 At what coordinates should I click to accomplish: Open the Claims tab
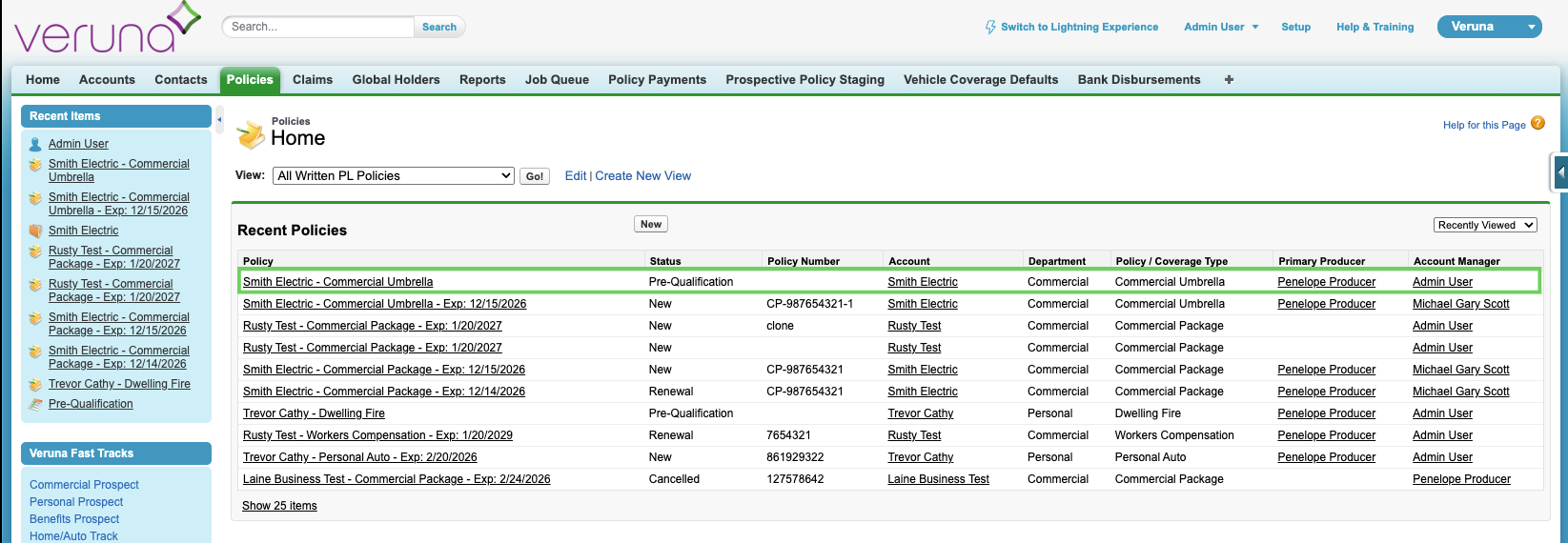313,80
